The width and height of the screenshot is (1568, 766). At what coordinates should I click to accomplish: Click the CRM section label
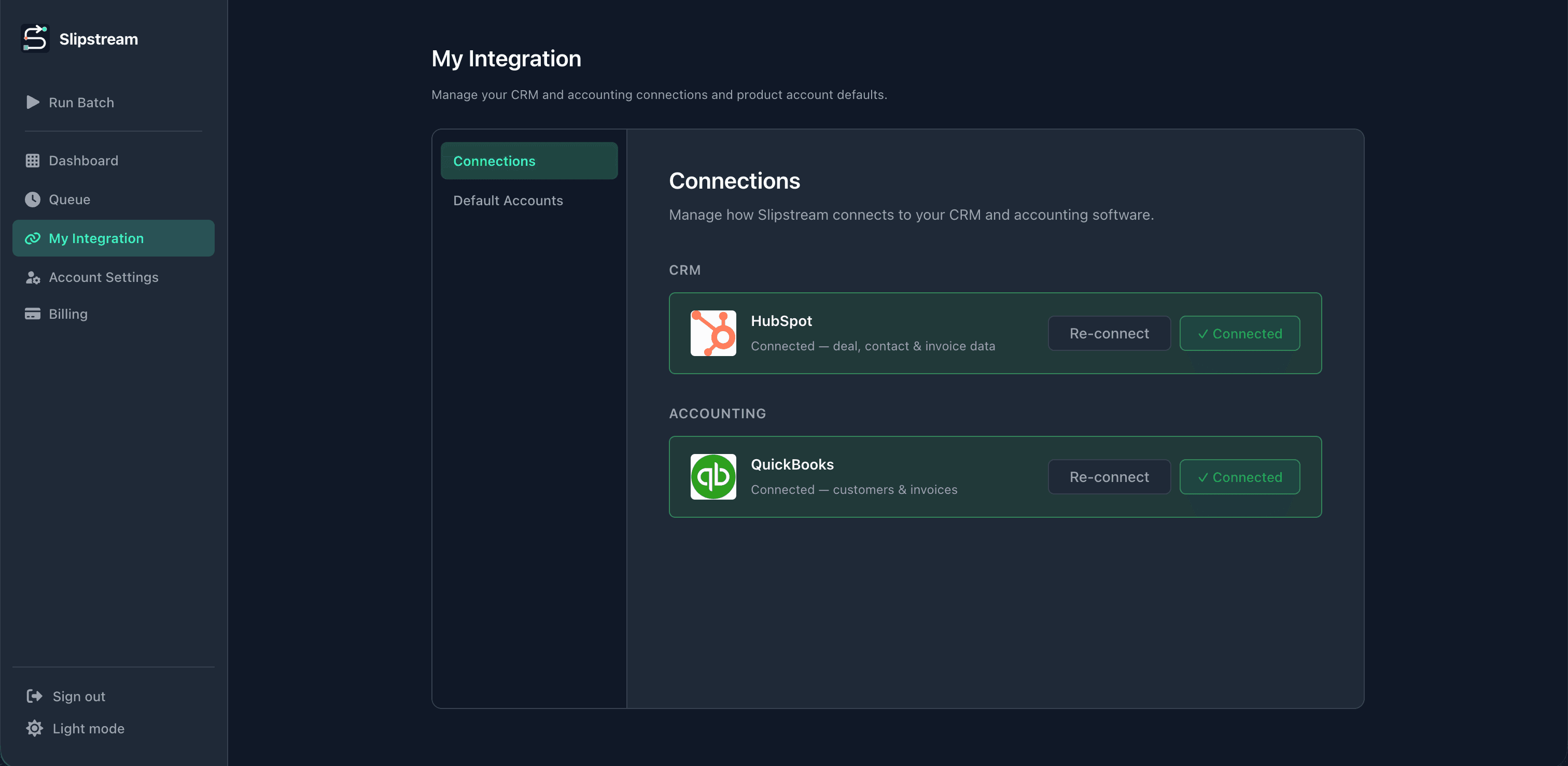click(x=685, y=269)
